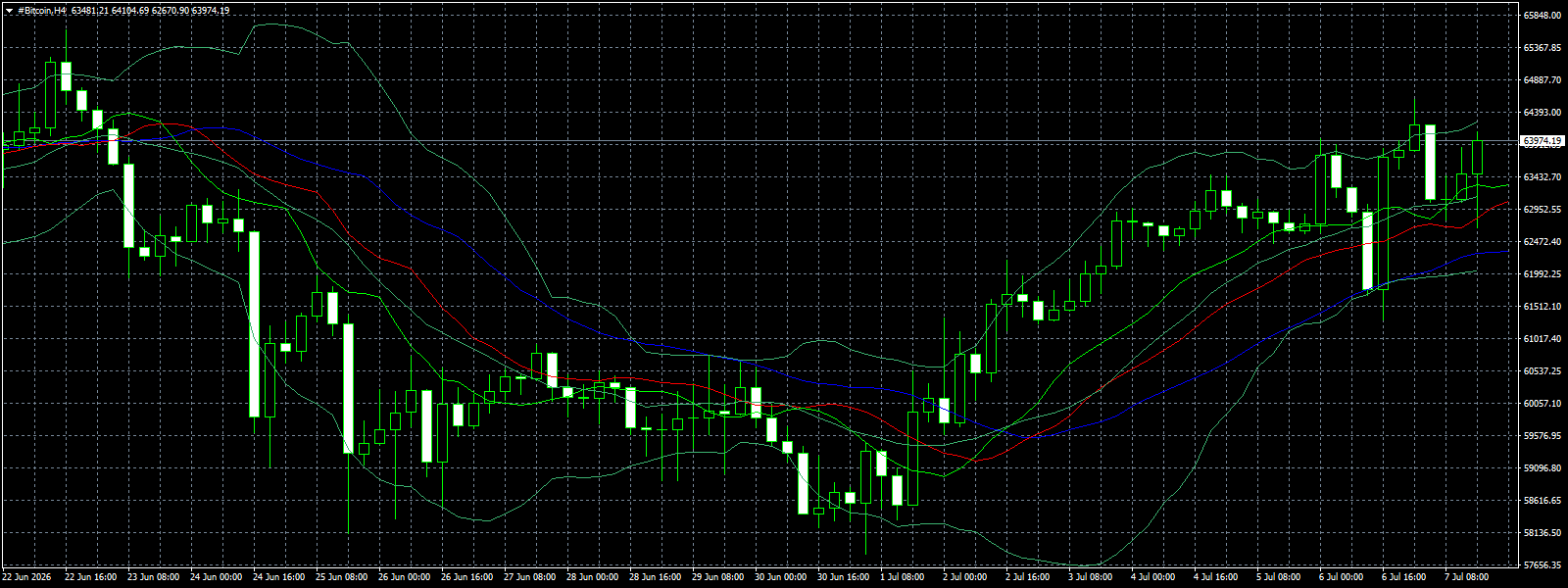This screenshot has height=588, width=1568.
Task: Select the open value 63481.21
Action: click(90, 11)
